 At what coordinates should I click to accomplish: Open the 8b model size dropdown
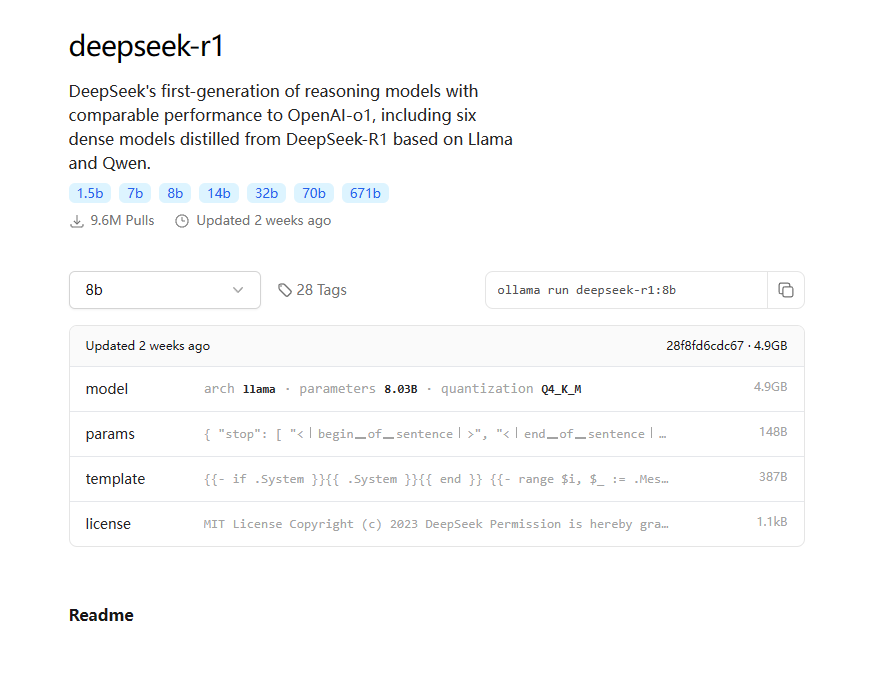point(165,290)
